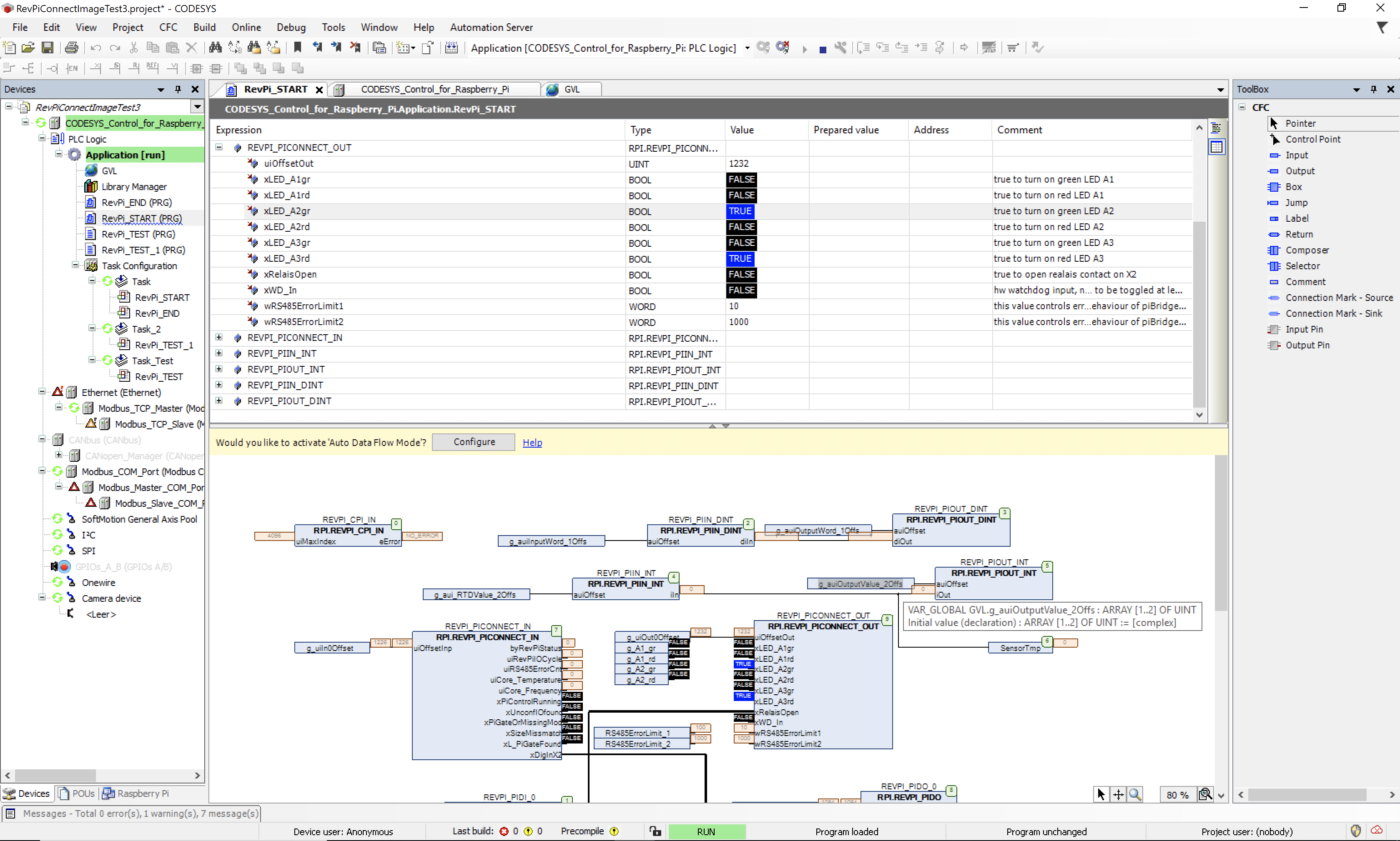Open the Help link for Auto Data Flow
The width and height of the screenshot is (1400, 841).
532,443
